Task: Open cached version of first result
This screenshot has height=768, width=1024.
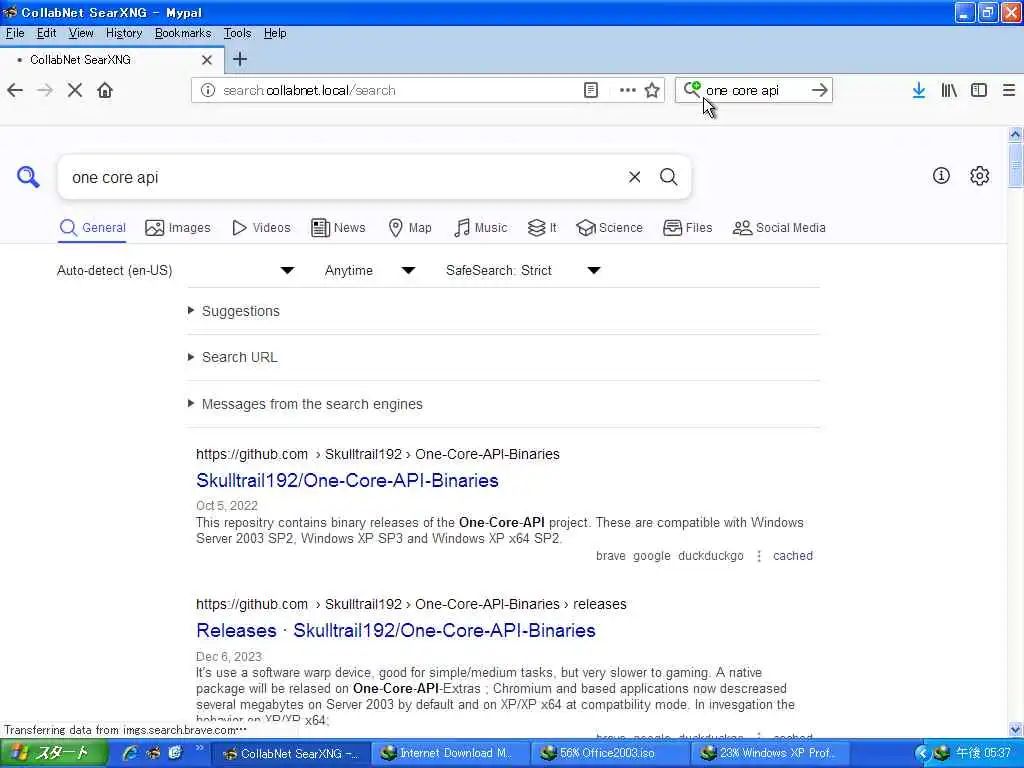Action: 793,556
